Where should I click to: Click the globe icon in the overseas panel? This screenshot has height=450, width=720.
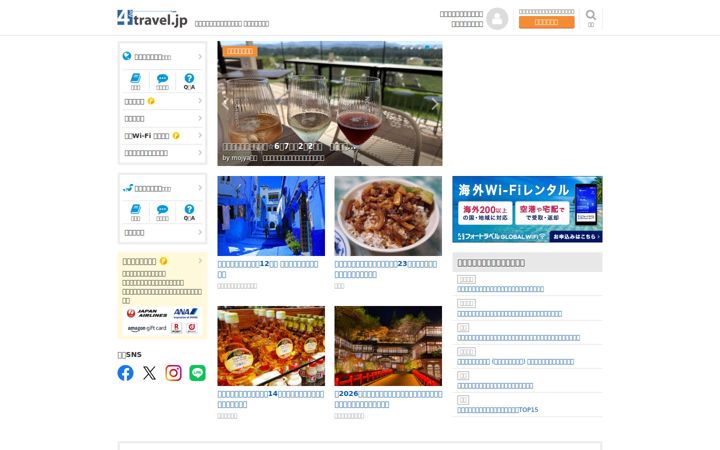tap(127, 56)
